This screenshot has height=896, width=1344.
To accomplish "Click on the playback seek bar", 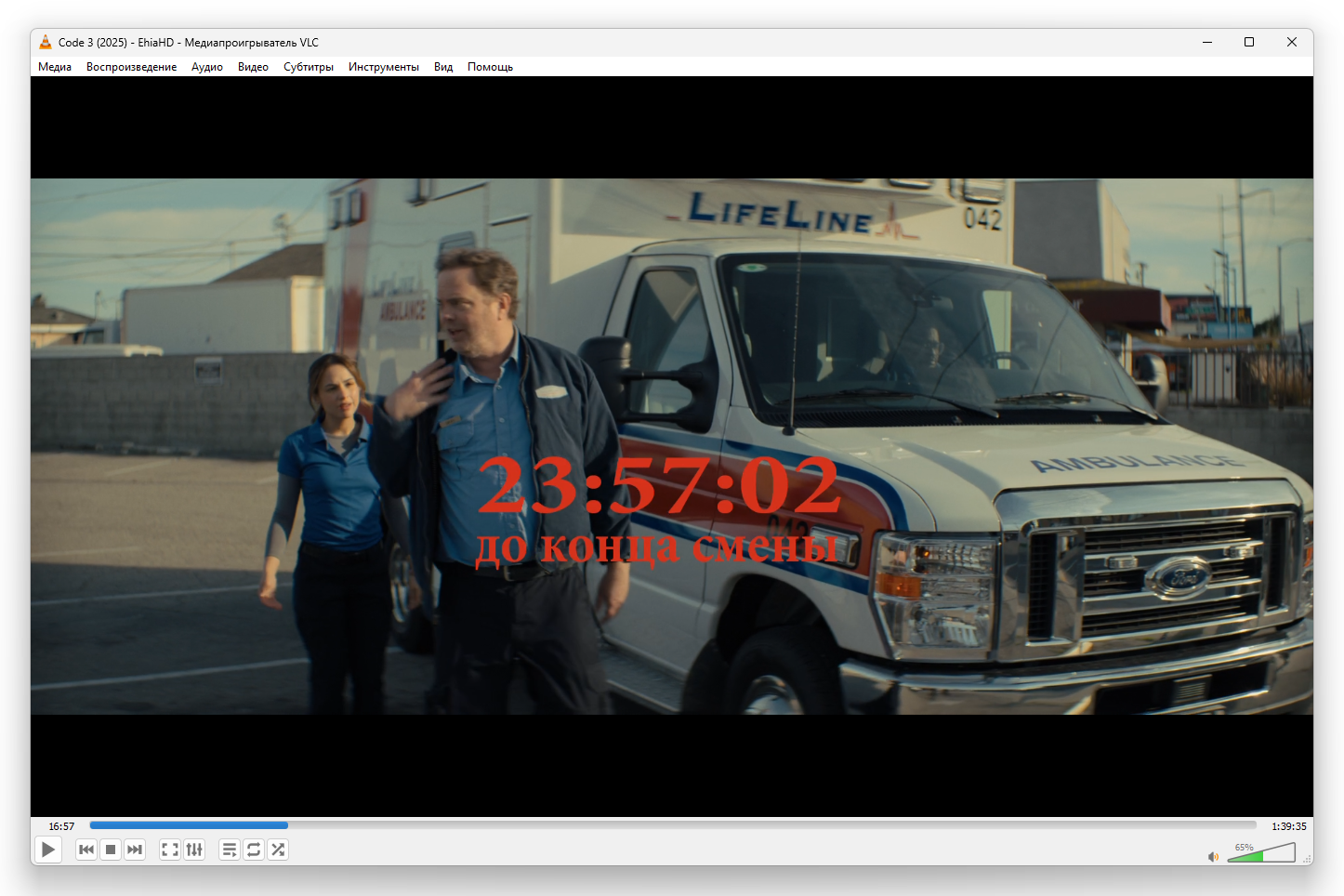I will click(672, 825).
